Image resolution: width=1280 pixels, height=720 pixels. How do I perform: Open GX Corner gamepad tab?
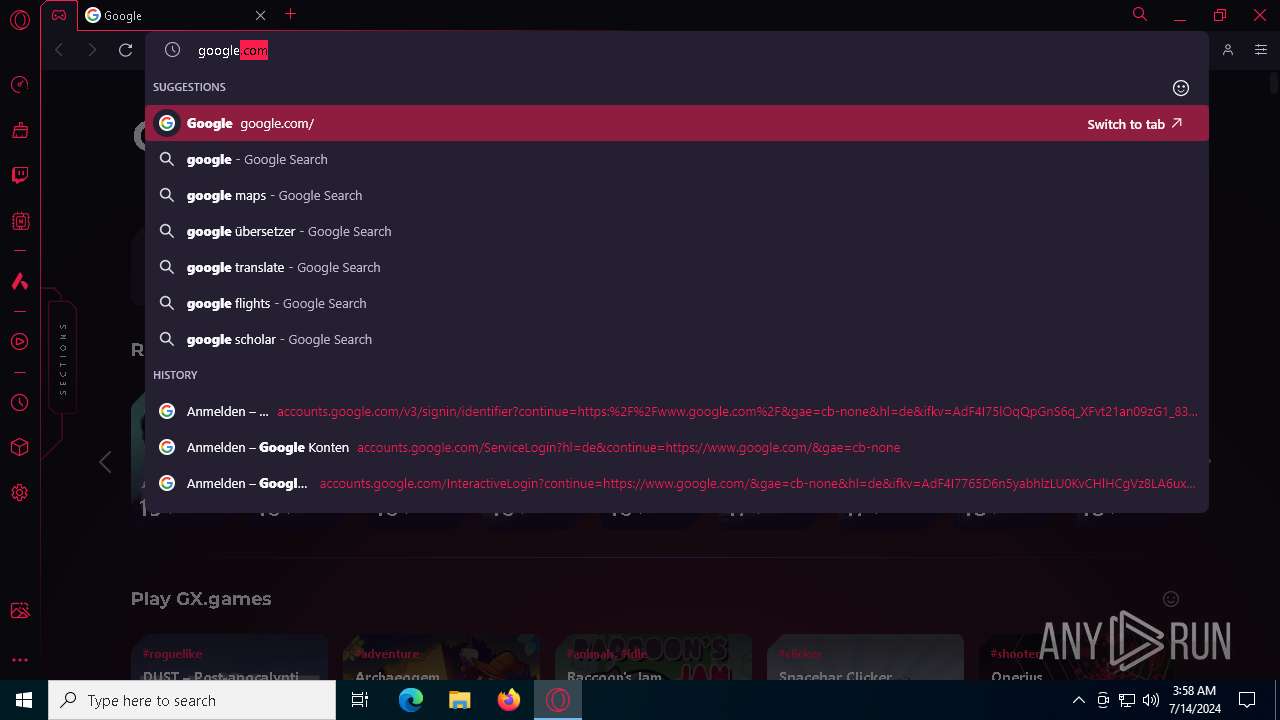click(x=59, y=15)
